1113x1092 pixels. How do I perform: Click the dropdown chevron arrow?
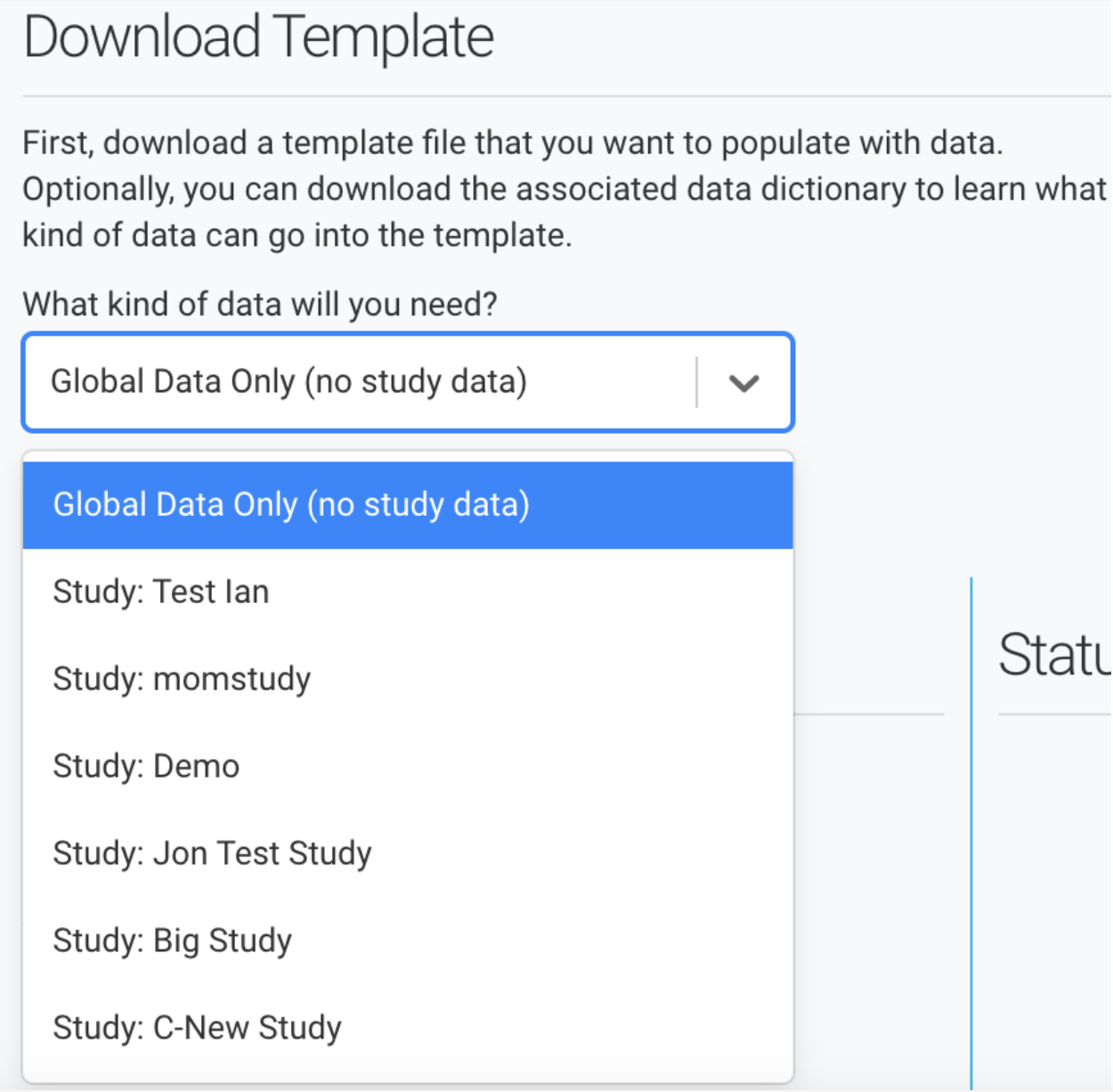[743, 383]
